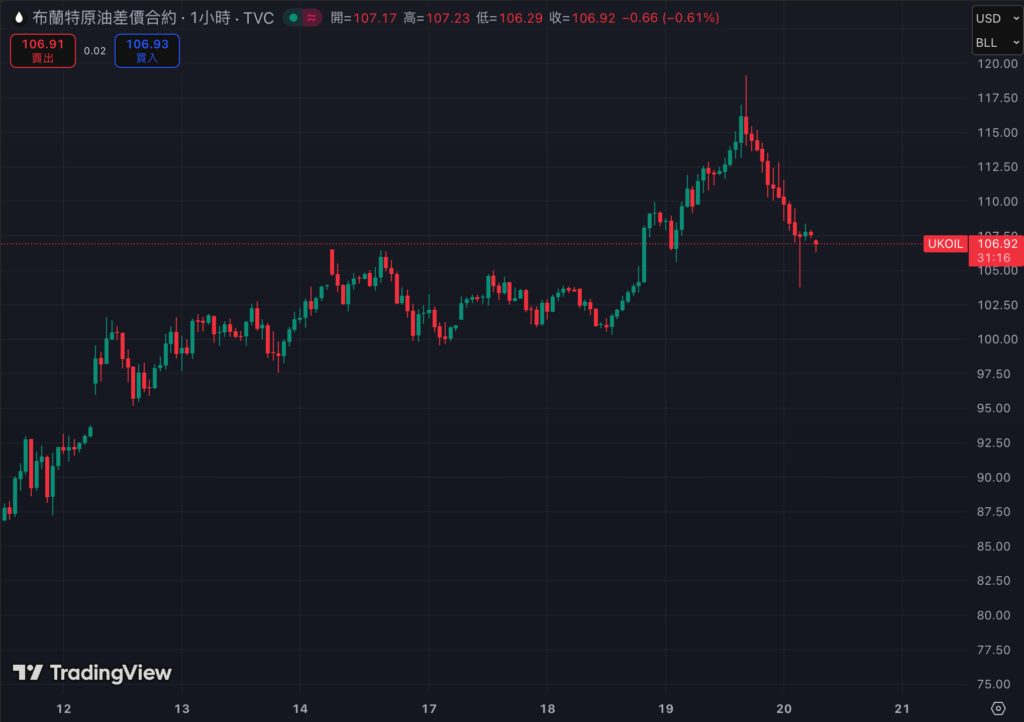Click the date 18 on time axis
Image resolution: width=1024 pixels, height=722 pixels.
pyautogui.click(x=547, y=708)
